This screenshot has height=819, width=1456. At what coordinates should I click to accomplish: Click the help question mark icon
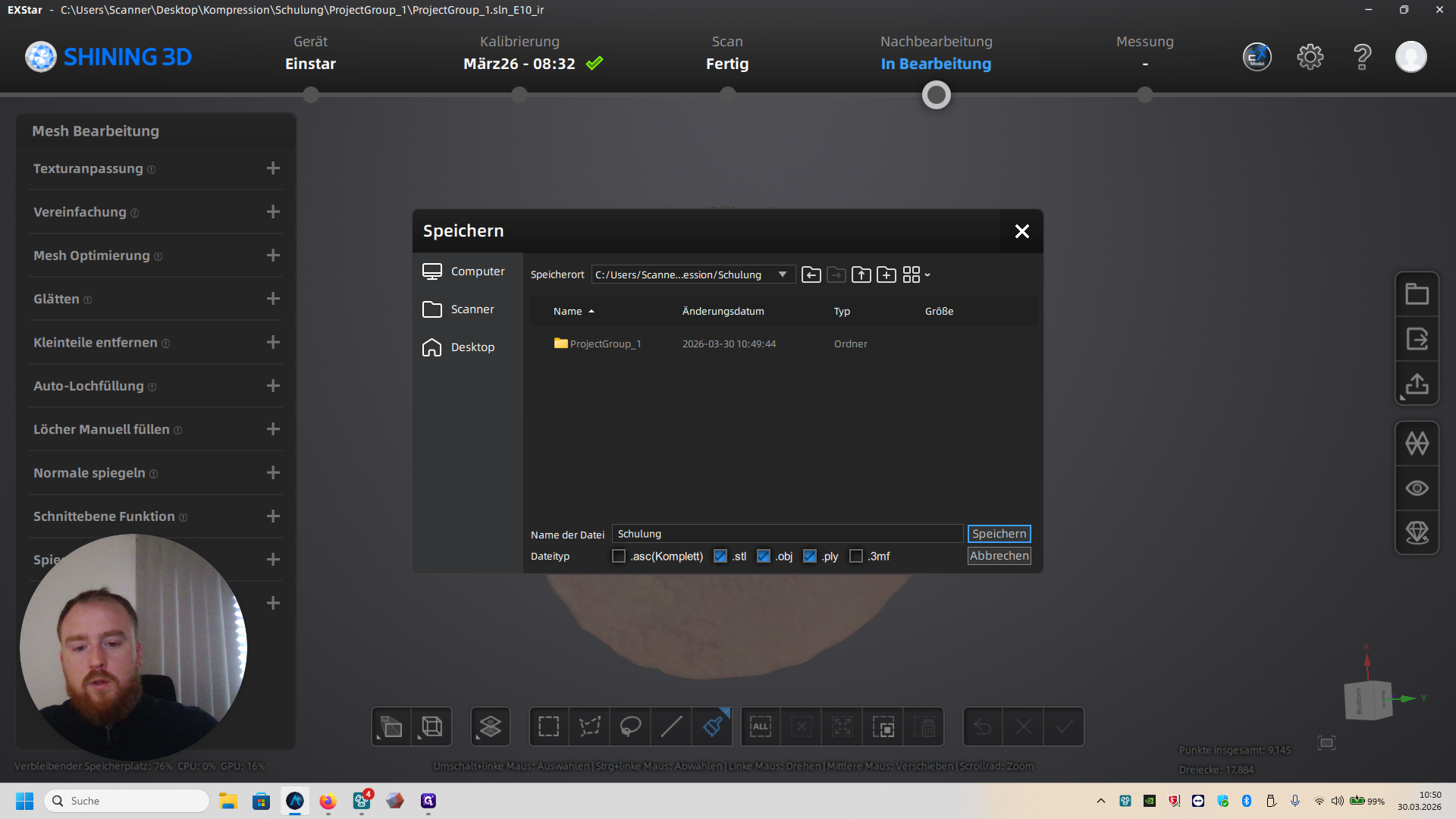coord(1362,57)
